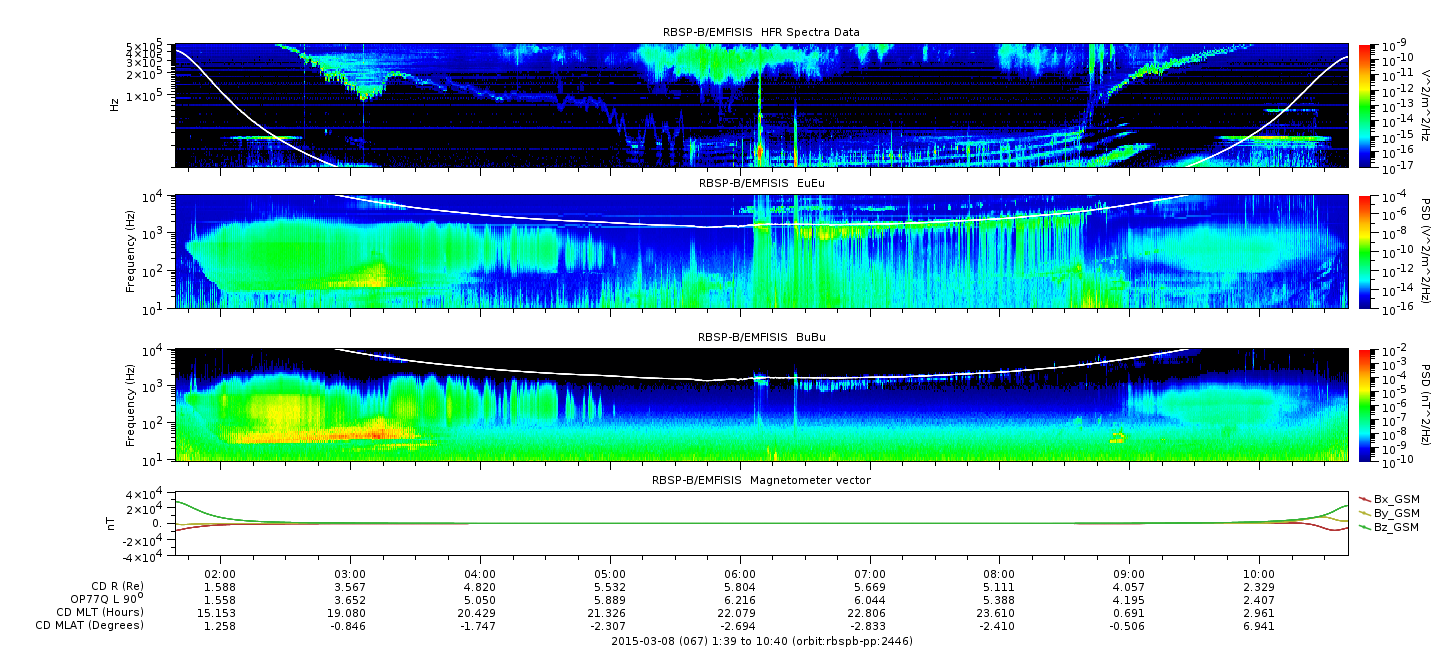The width and height of the screenshot is (1447, 658).
Task: Click the date and orbit footer text
Action: [761, 641]
